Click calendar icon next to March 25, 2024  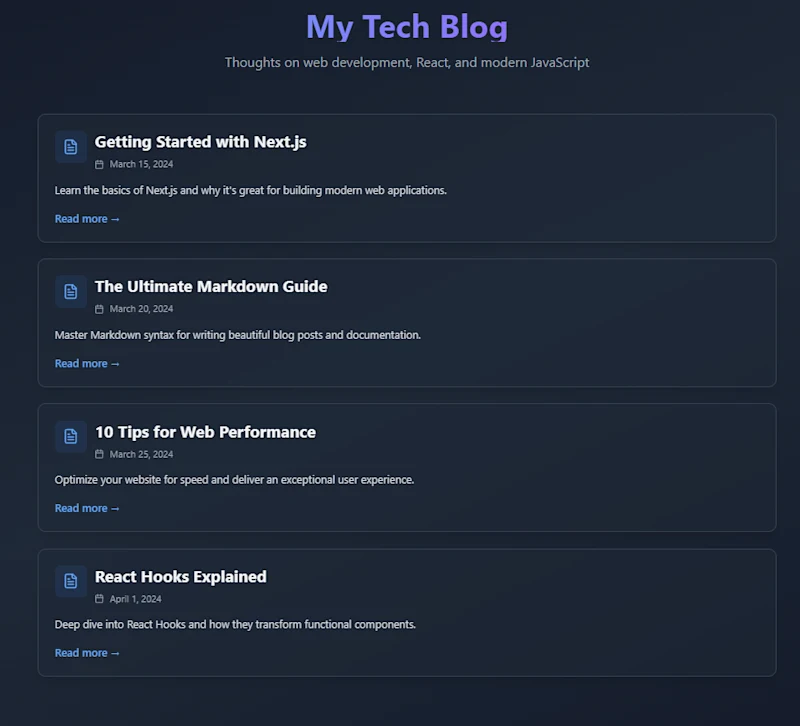[x=99, y=454]
